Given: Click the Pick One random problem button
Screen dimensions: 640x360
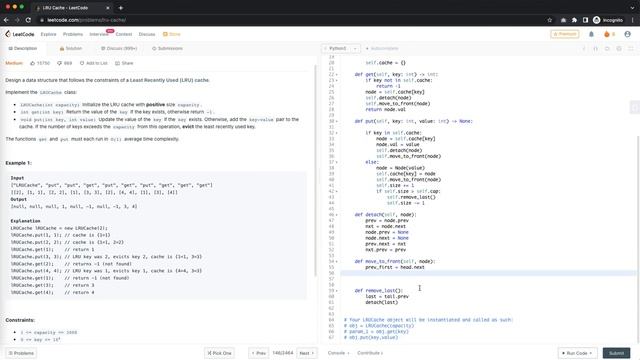Looking at the screenshot, I should tap(219, 353).
